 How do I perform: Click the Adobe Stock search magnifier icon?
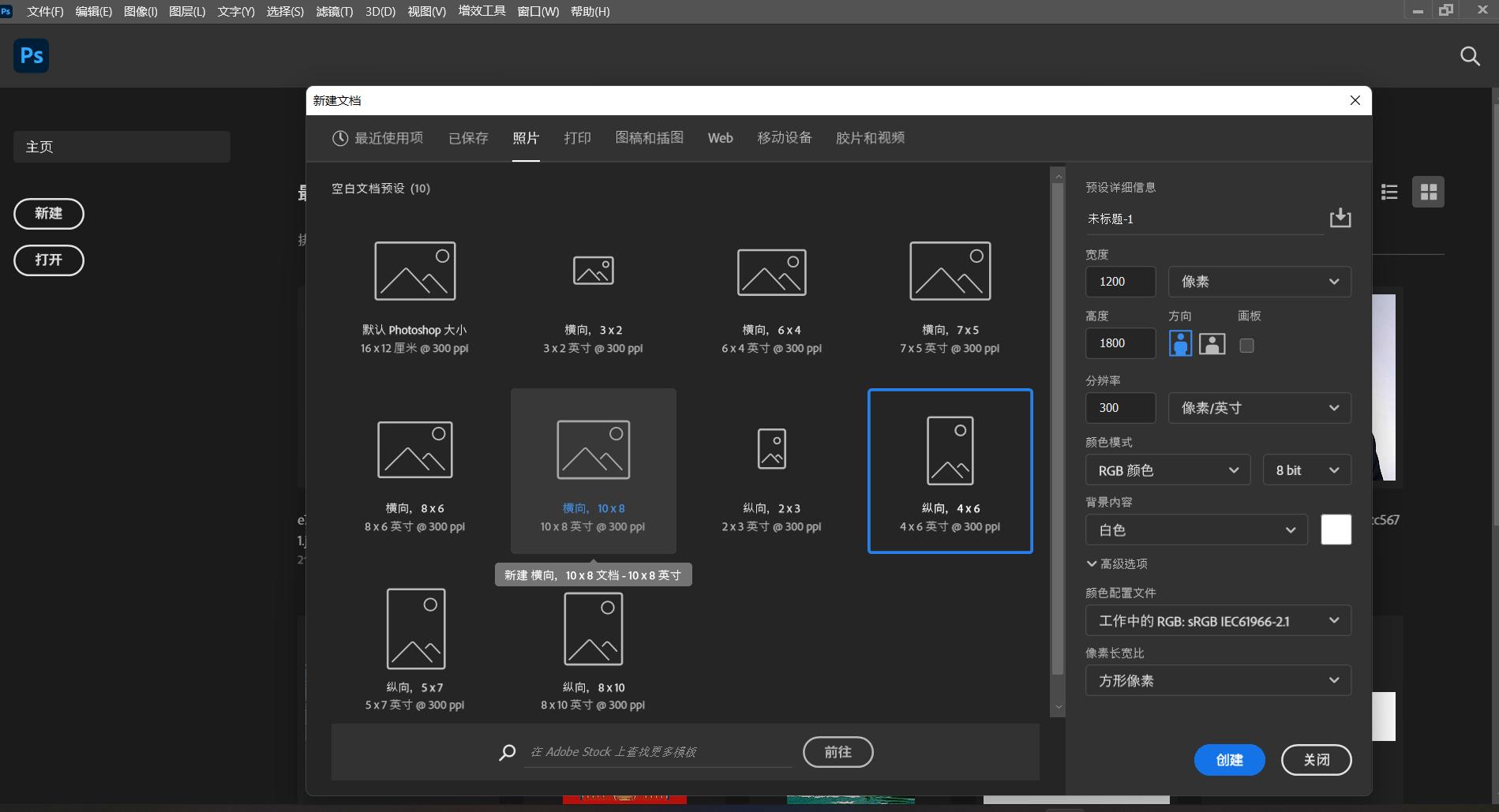(508, 752)
